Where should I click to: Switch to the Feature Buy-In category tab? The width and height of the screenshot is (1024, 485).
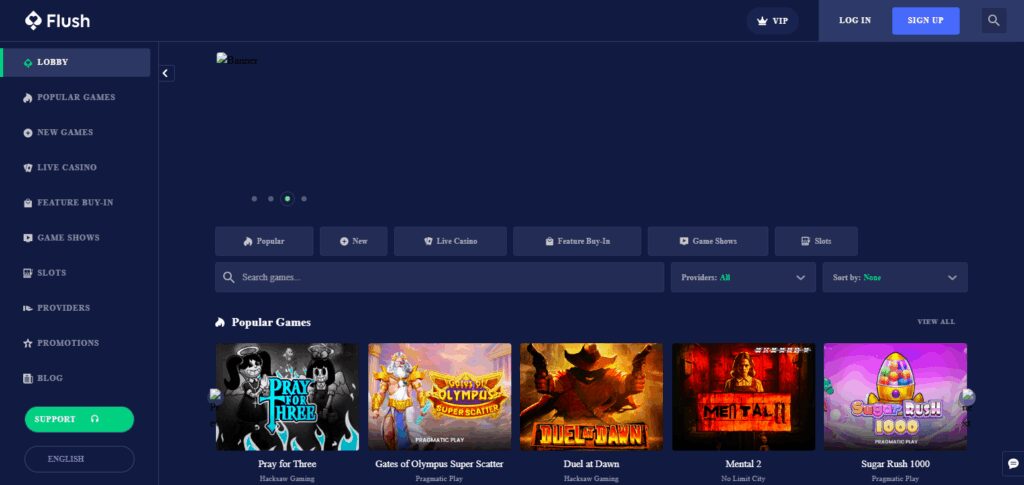[577, 241]
